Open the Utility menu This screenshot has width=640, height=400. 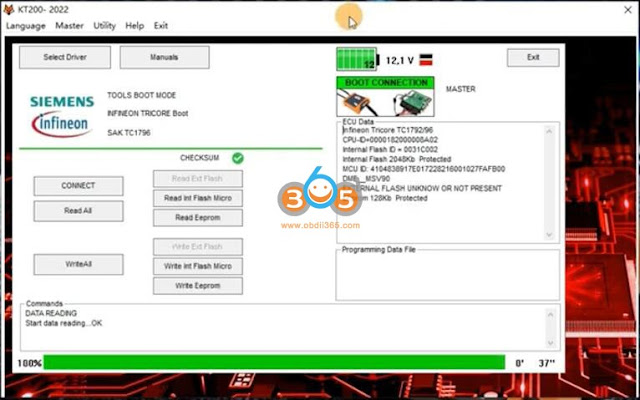pos(104,26)
